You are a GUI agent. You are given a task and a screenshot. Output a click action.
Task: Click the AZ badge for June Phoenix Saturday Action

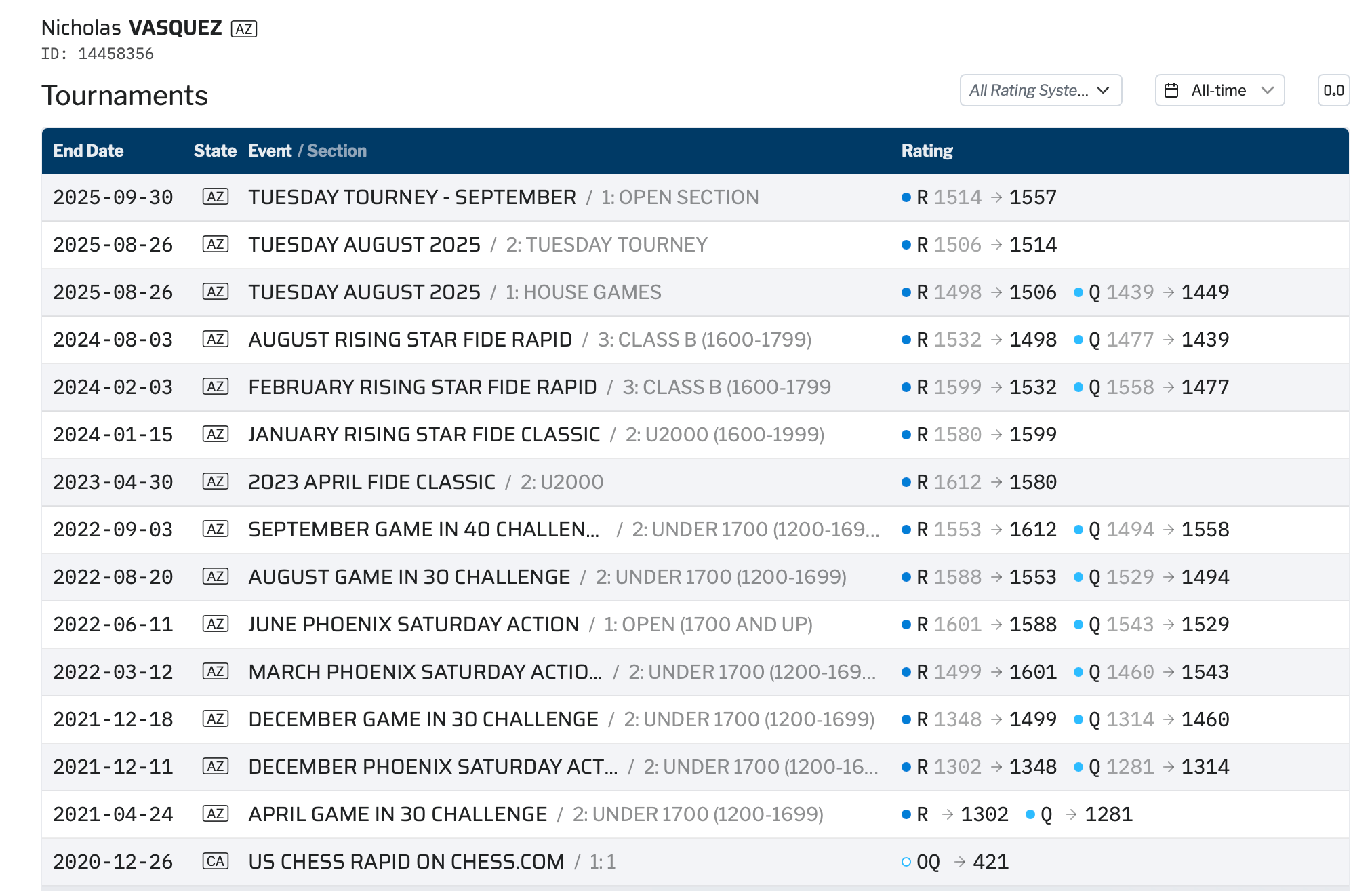216,625
